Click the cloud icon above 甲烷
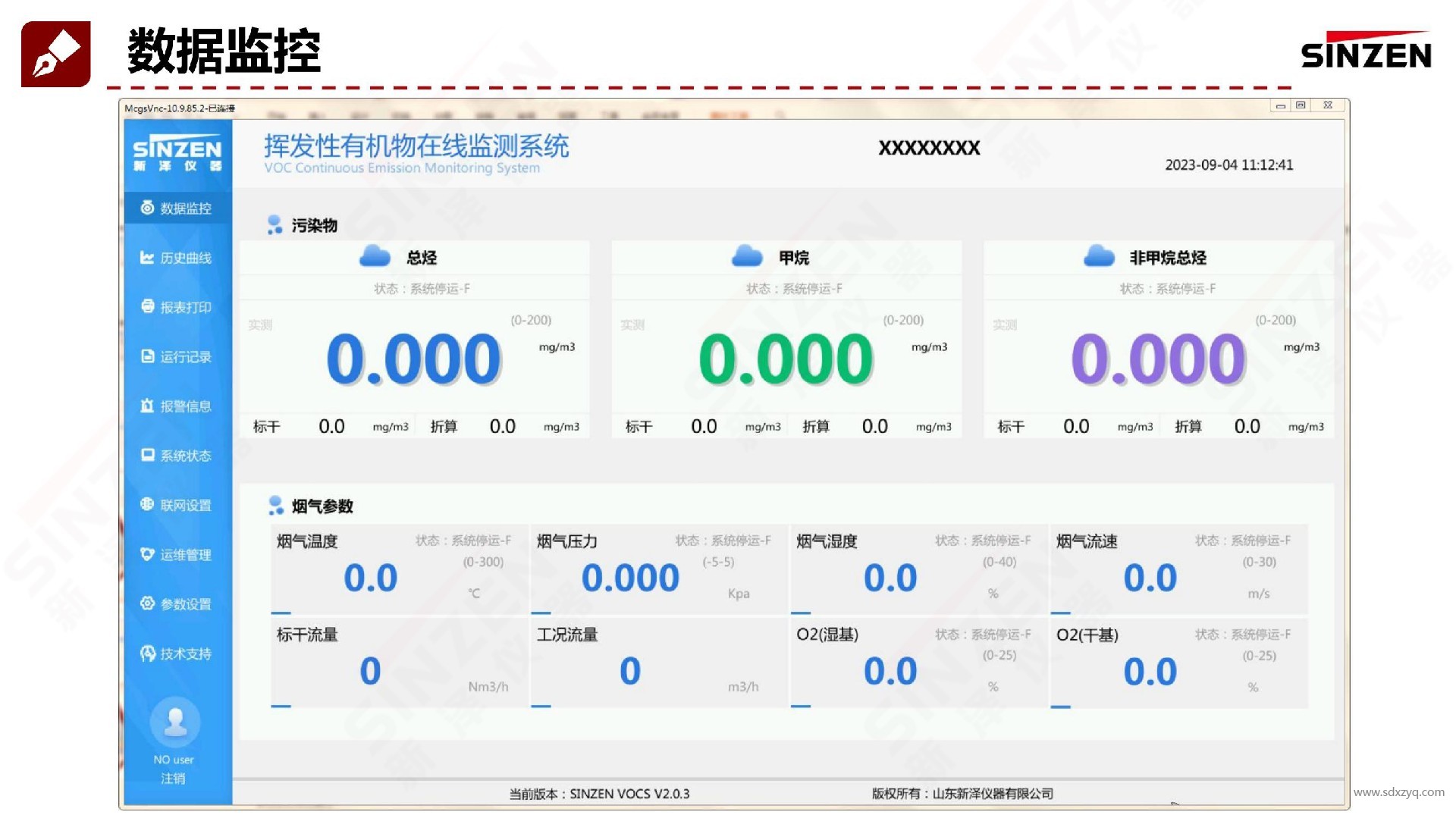The height and width of the screenshot is (818, 1456). point(748,255)
